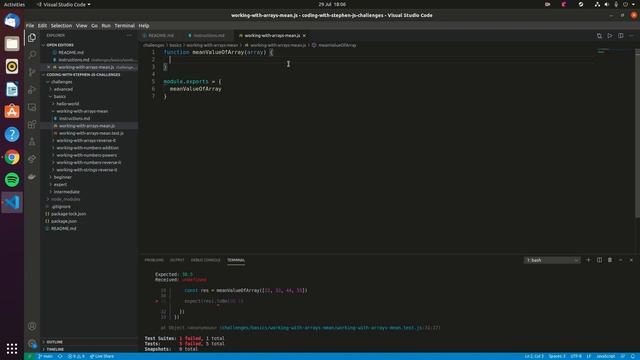This screenshot has height=360, width=640.
Task: Open the Source Control view
Action: (32, 72)
